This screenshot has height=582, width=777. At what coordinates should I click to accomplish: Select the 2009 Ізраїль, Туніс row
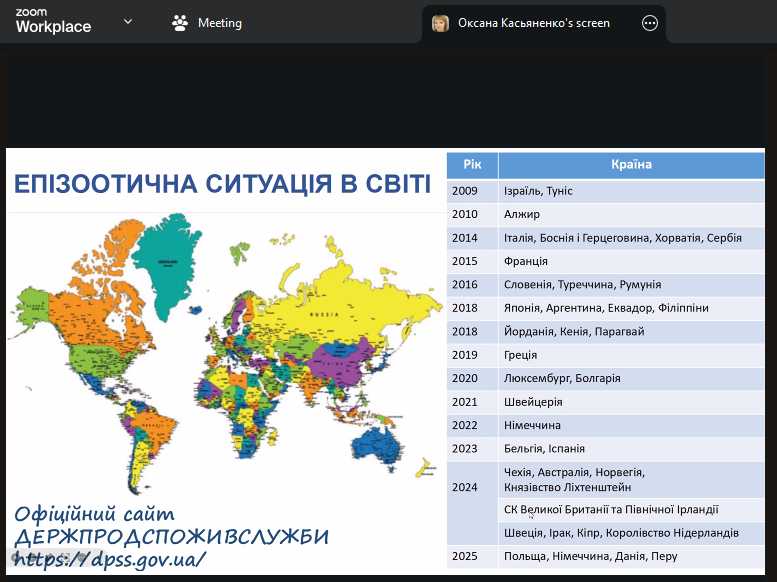click(605, 190)
